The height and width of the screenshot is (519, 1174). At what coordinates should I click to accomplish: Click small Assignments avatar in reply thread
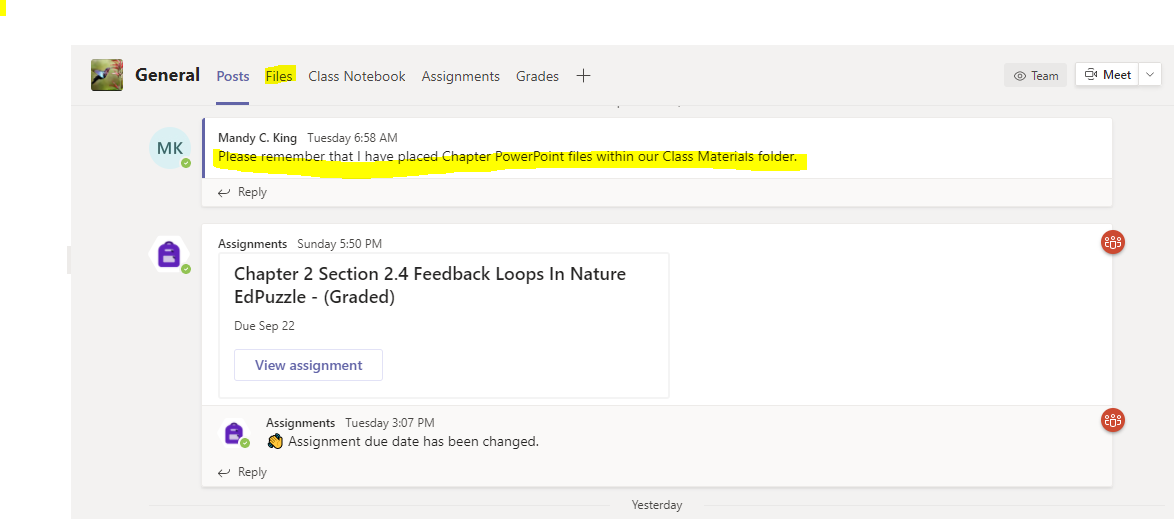234,433
